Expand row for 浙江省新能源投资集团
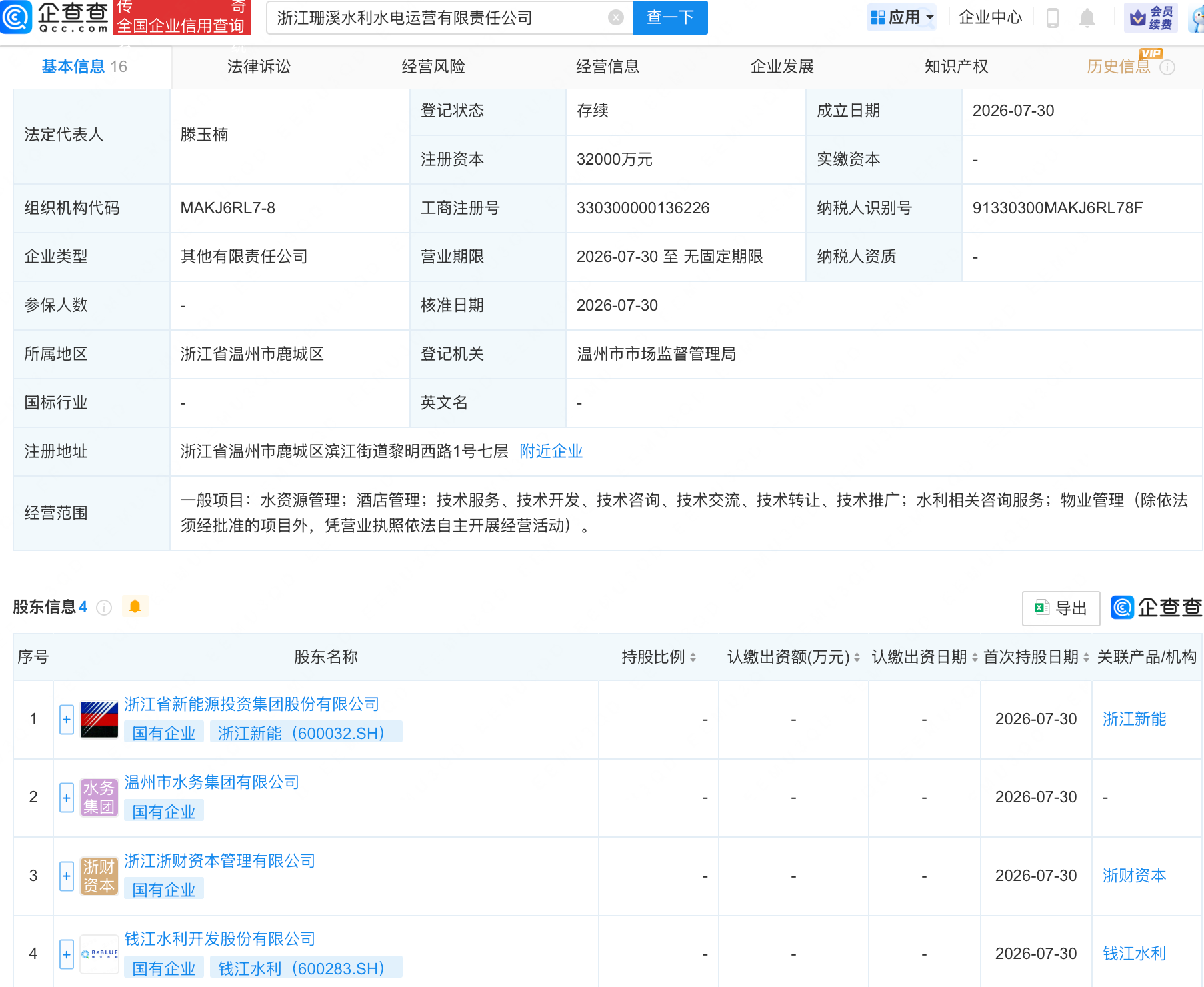1204x987 pixels. [67, 720]
